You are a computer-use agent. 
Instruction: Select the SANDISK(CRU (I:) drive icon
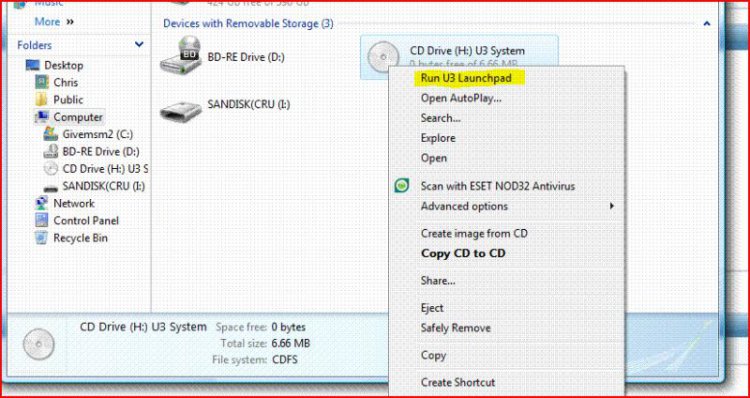tap(180, 110)
